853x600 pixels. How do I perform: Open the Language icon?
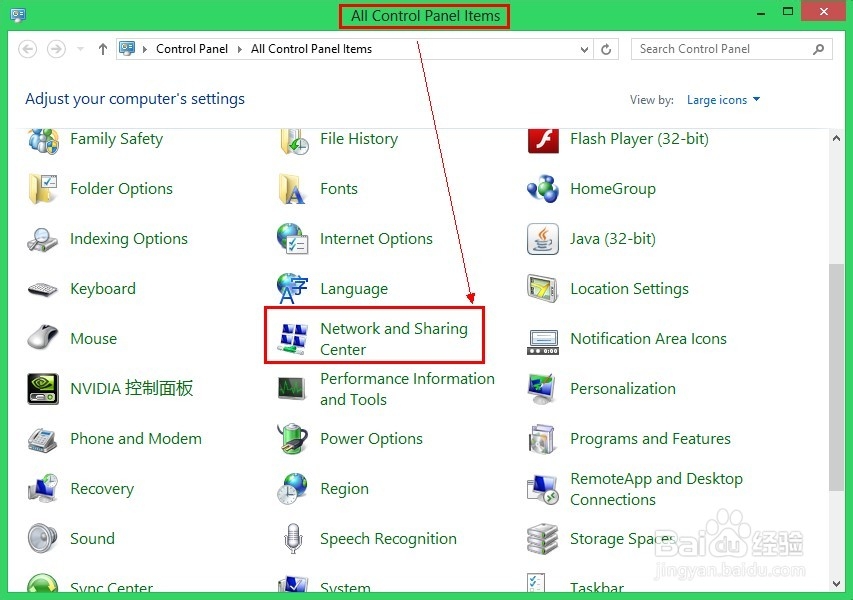[293, 288]
